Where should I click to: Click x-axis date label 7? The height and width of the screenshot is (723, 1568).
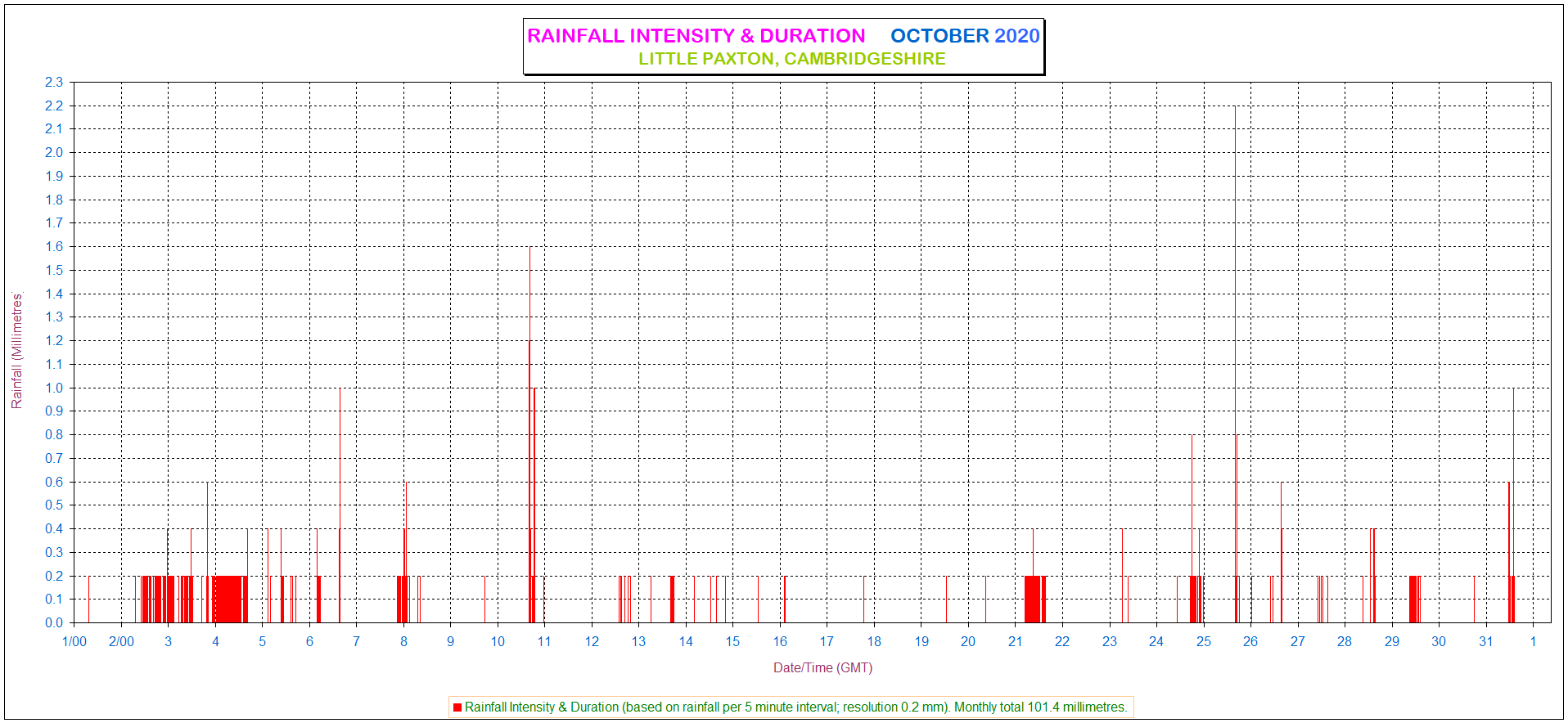pyautogui.click(x=356, y=642)
